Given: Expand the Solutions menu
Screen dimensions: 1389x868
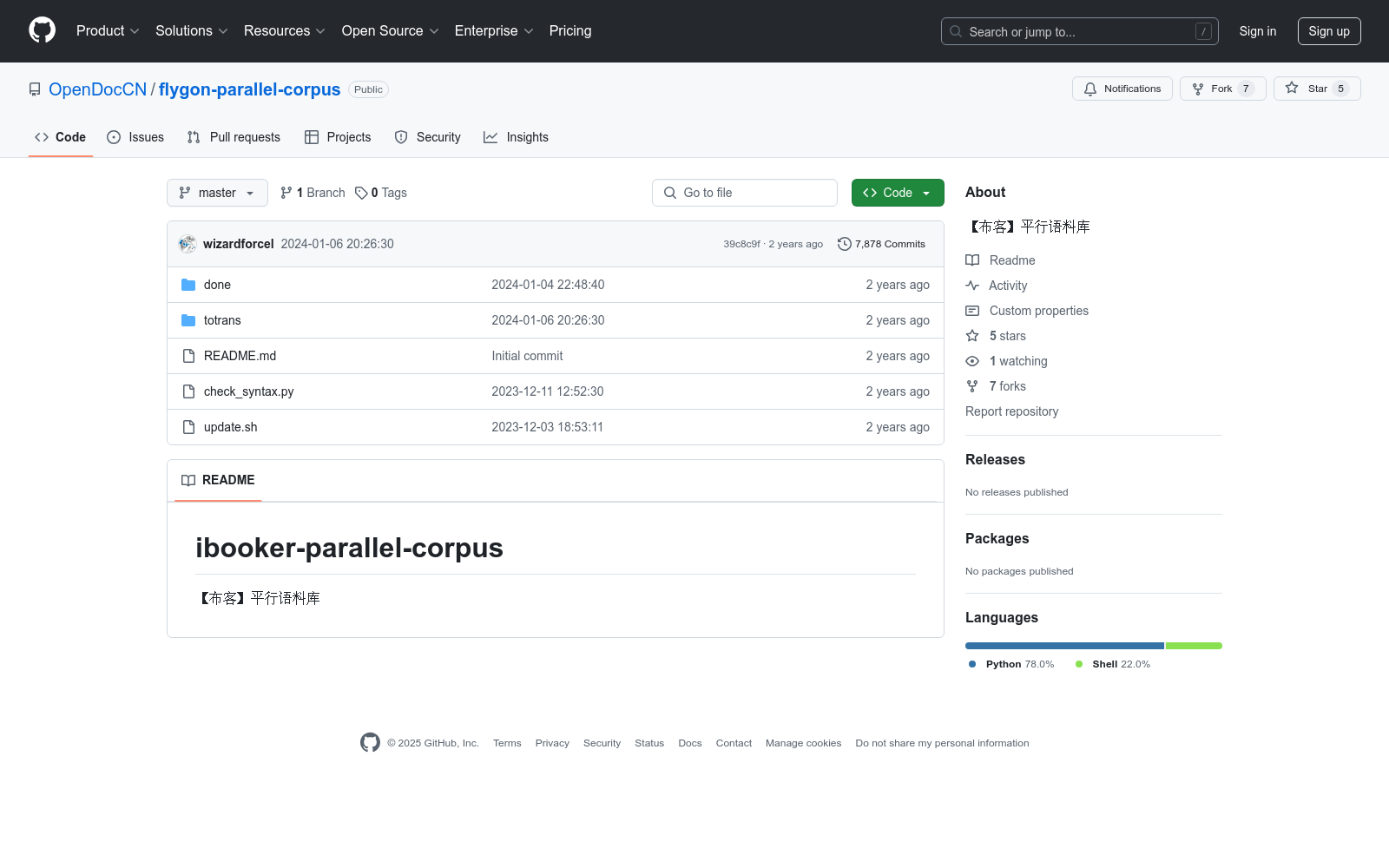Looking at the screenshot, I should coord(192,31).
